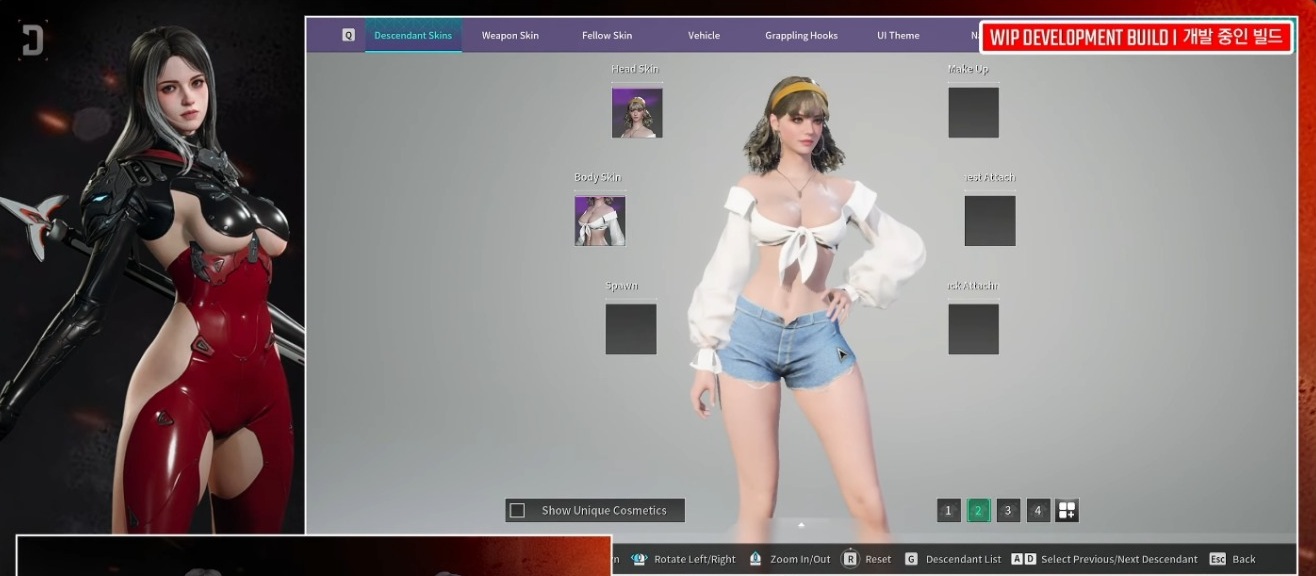Click the Reset label in bottom bar
The height and width of the screenshot is (576, 1316).
coord(878,559)
